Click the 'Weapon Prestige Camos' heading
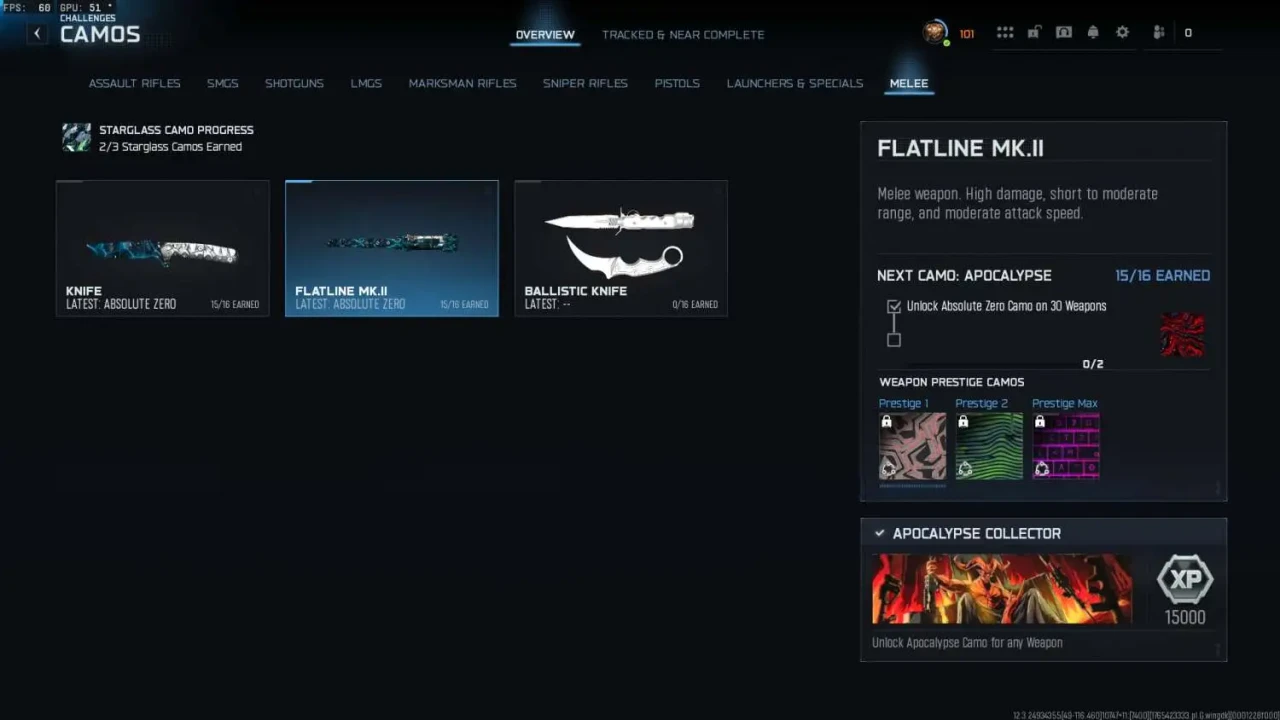Viewport: 1280px width, 720px height. pyautogui.click(x=951, y=382)
